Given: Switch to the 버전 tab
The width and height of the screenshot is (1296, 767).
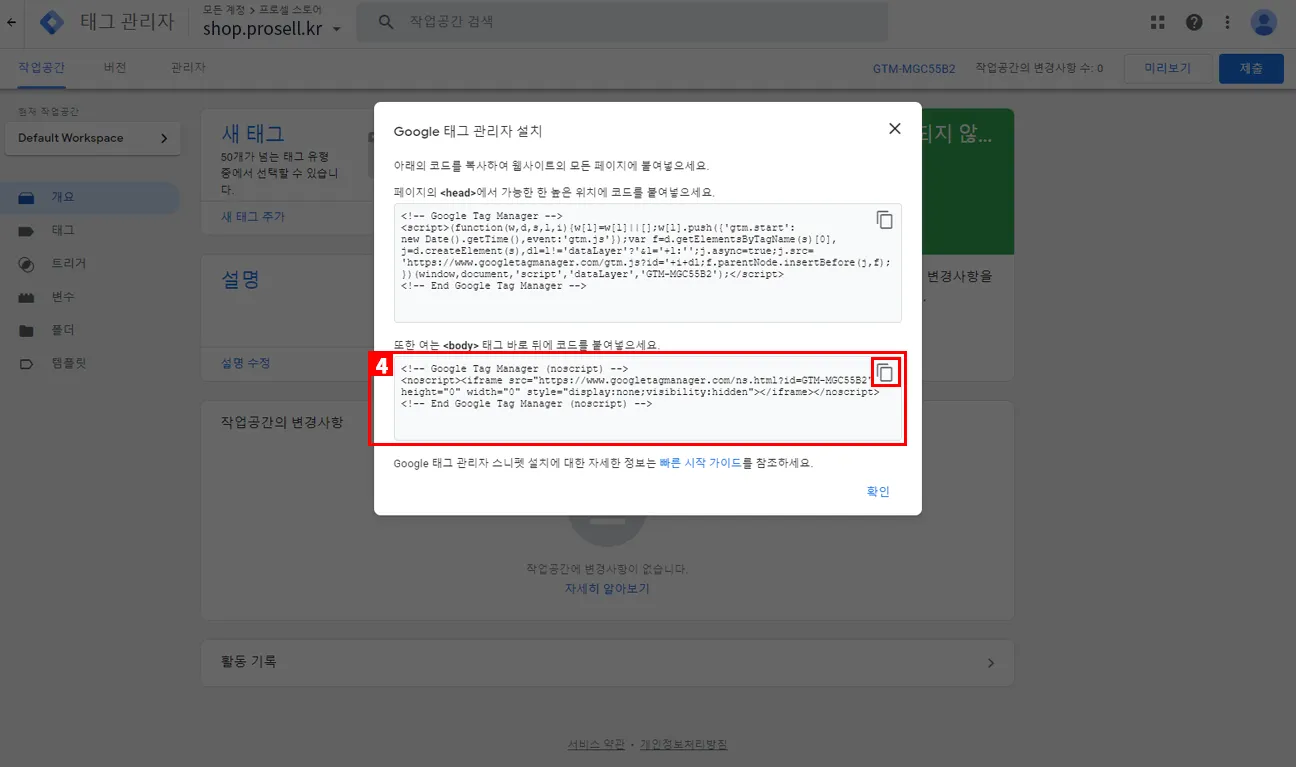Looking at the screenshot, I should (115, 68).
